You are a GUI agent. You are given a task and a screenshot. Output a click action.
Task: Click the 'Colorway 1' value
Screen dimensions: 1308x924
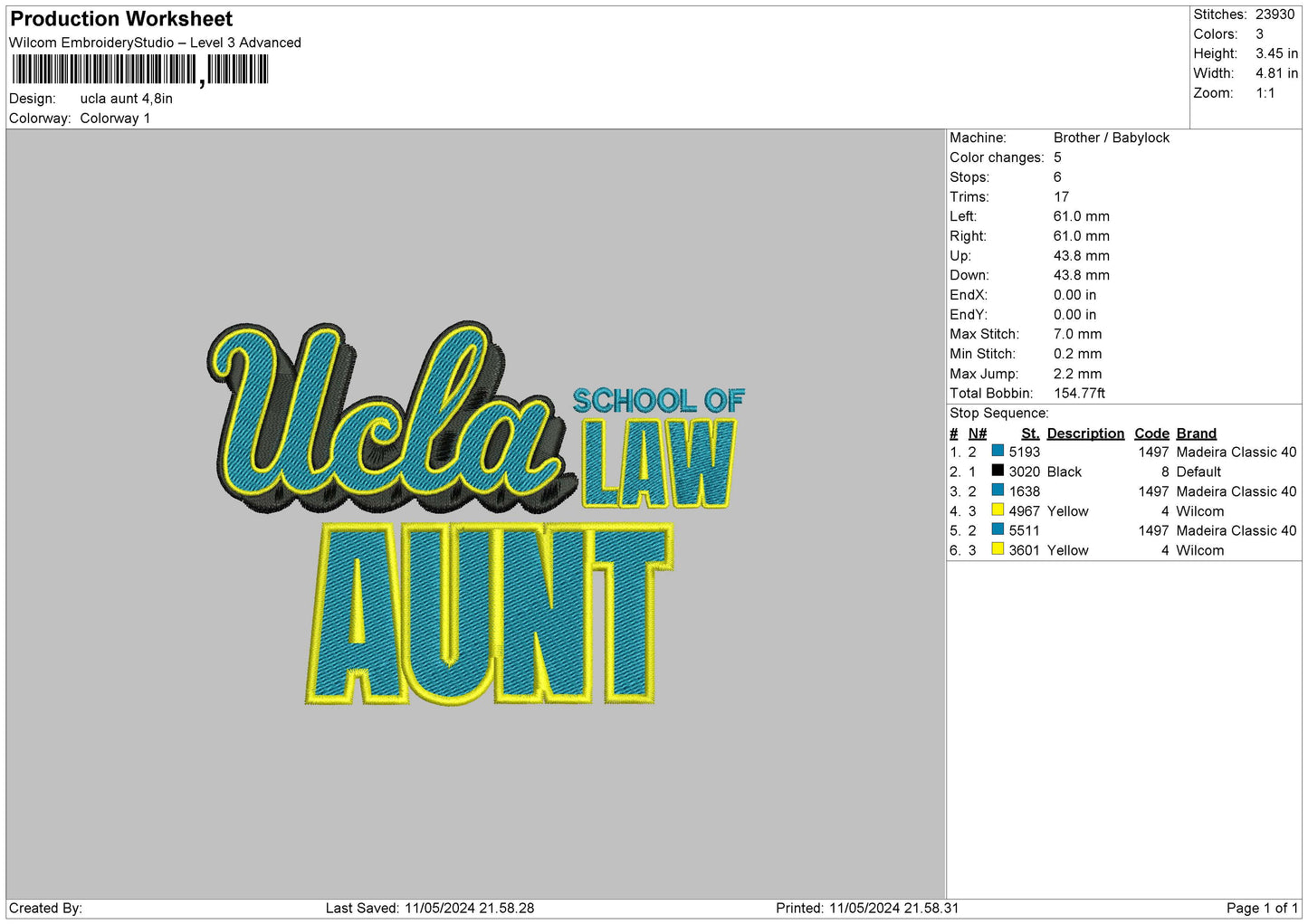(x=115, y=119)
